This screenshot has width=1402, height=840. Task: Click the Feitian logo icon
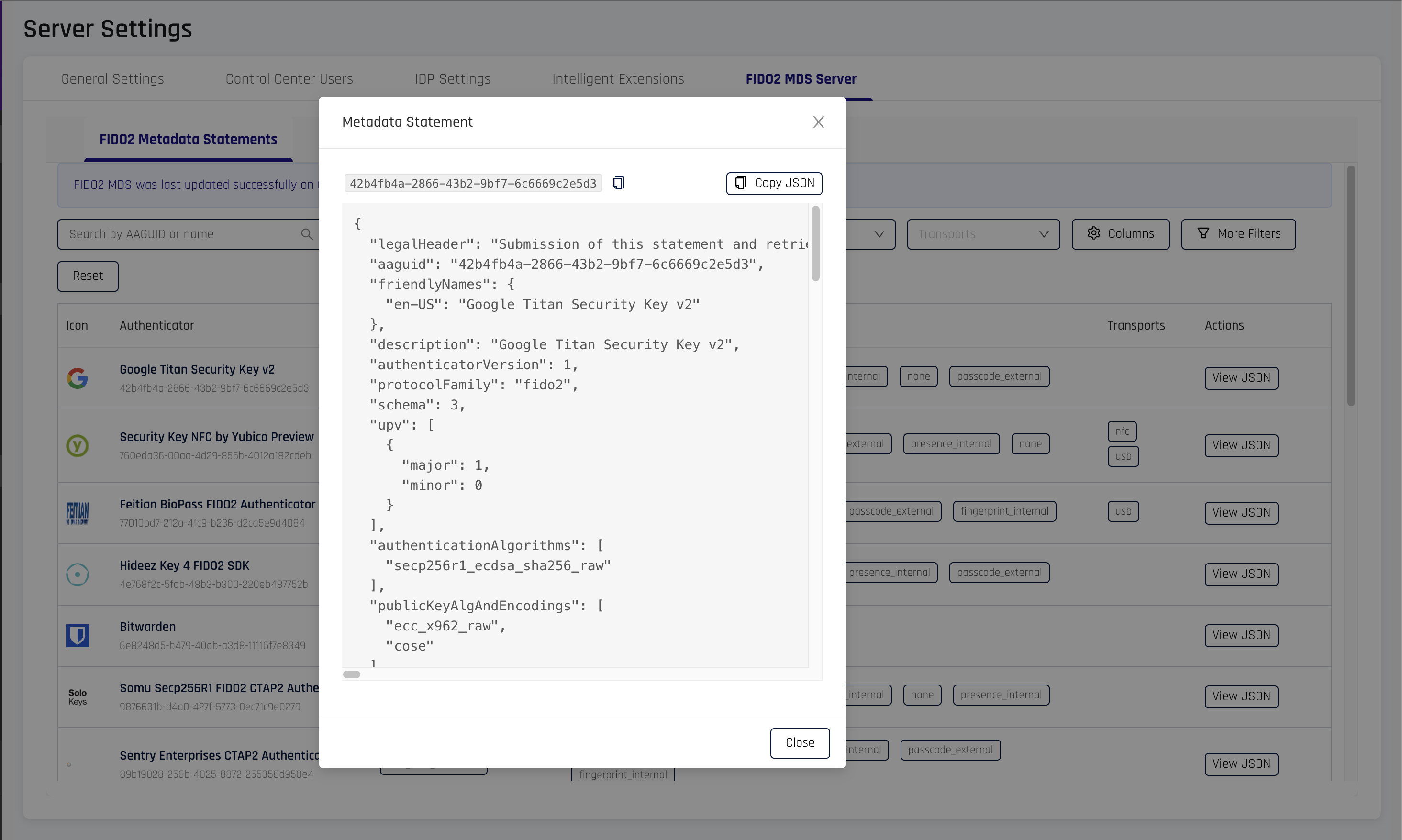[77, 513]
